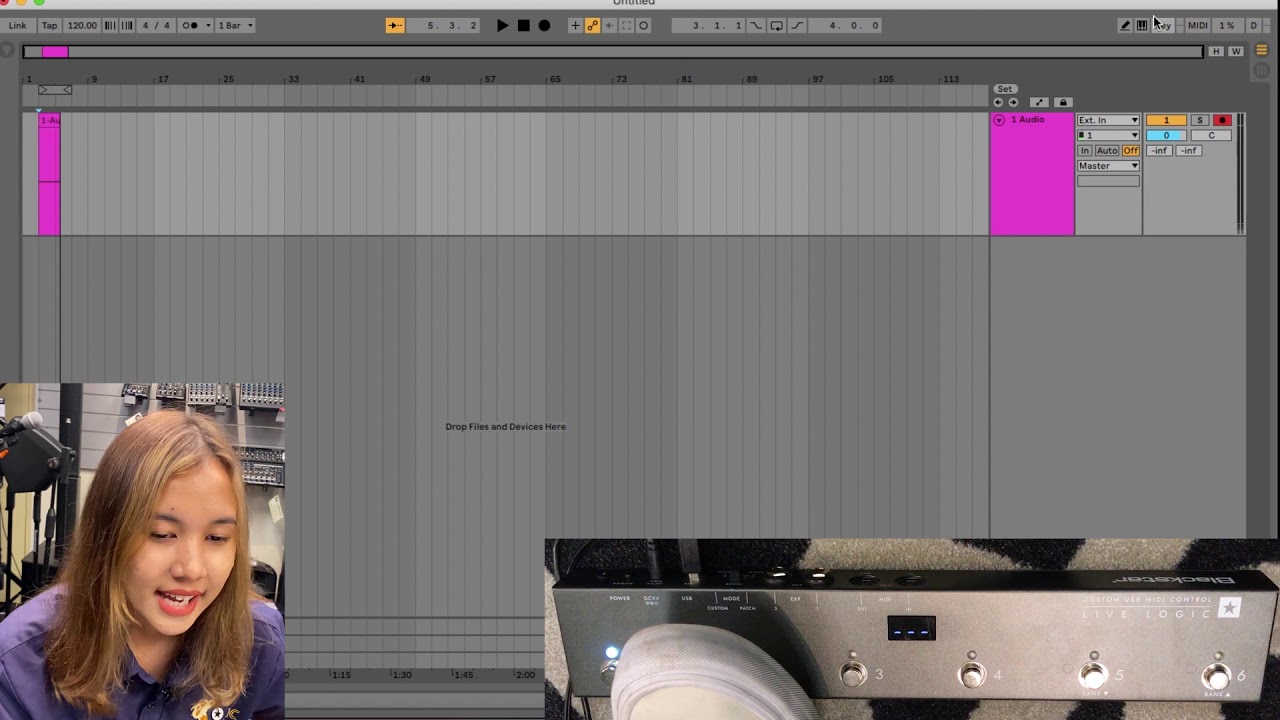Image resolution: width=1280 pixels, height=720 pixels.
Task: Click the MIDI Arrangement Overdub plus icon
Action: click(575, 25)
